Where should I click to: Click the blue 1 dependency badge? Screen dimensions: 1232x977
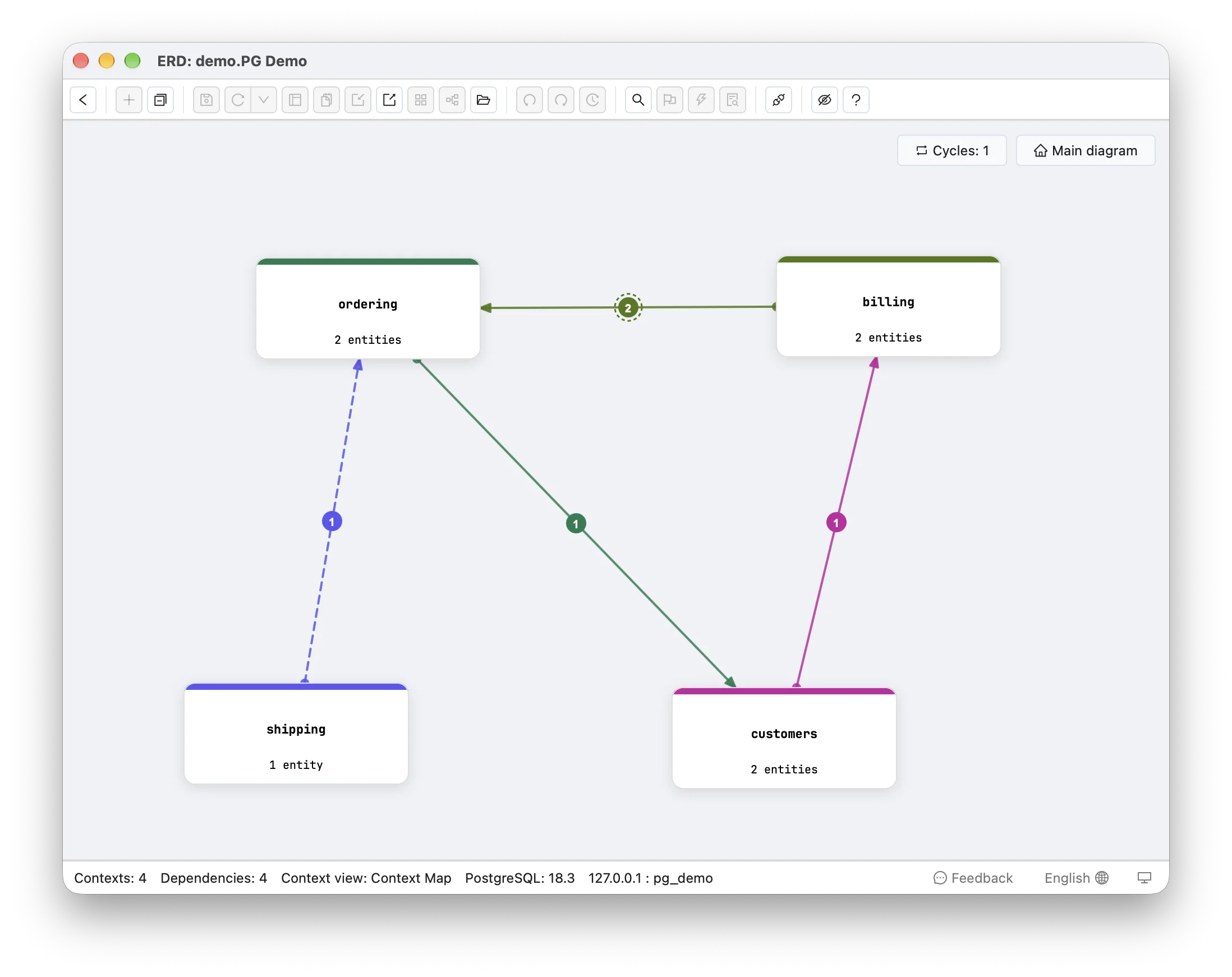[332, 521]
